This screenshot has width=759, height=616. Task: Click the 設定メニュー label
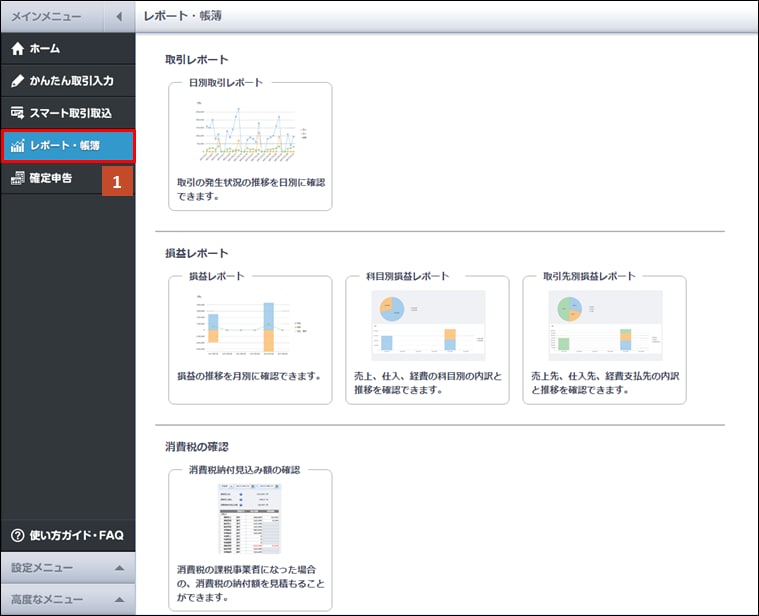pyautogui.click(x=42, y=568)
